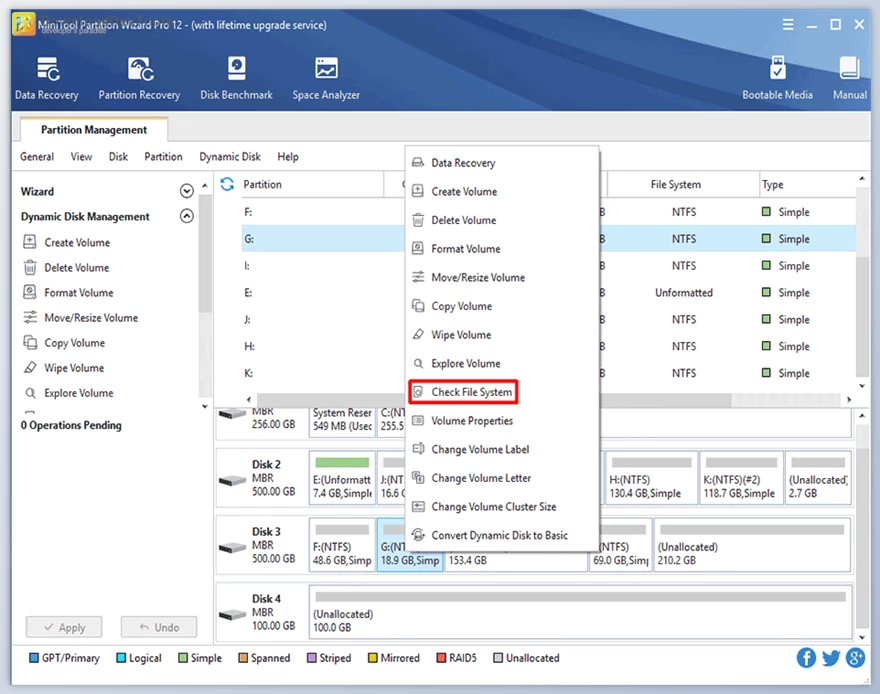Choose Data Recovery in context menu
The height and width of the screenshot is (694, 880).
tap(502, 163)
